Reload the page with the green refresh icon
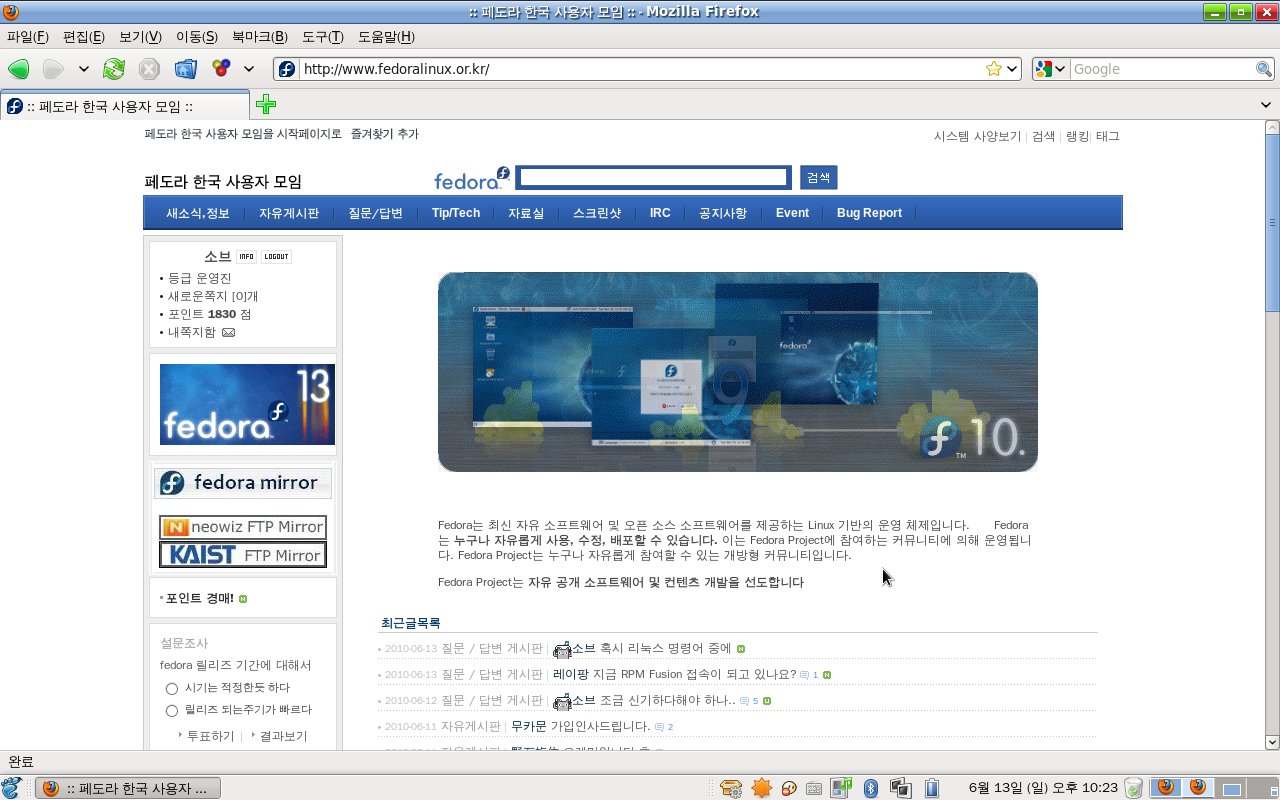The height and width of the screenshot is (800, 1280). pyautogui.click(x=114, y=69)
